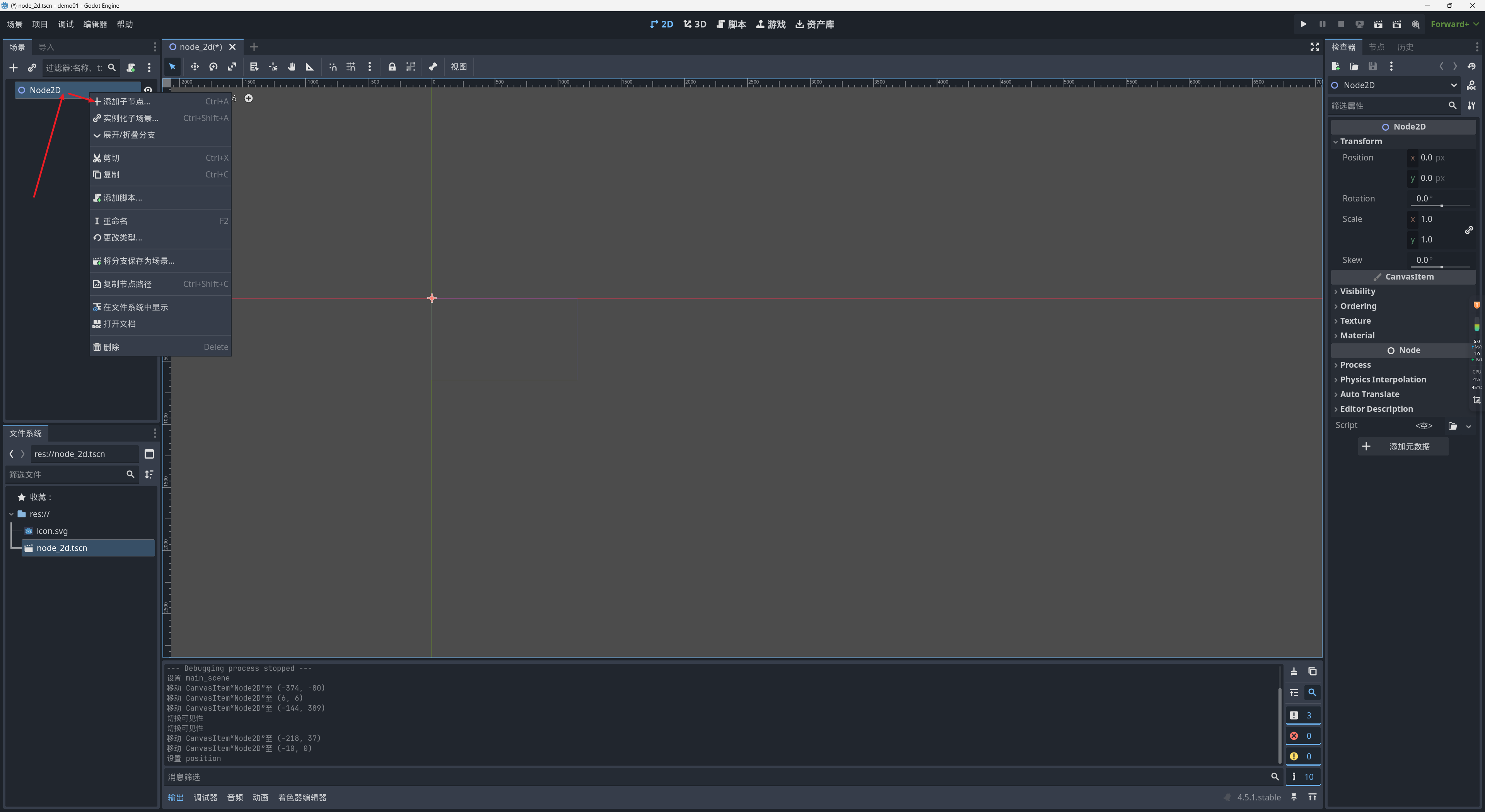
Task: Click the instance child scene link icon
Action: click(x=32, y=68)
